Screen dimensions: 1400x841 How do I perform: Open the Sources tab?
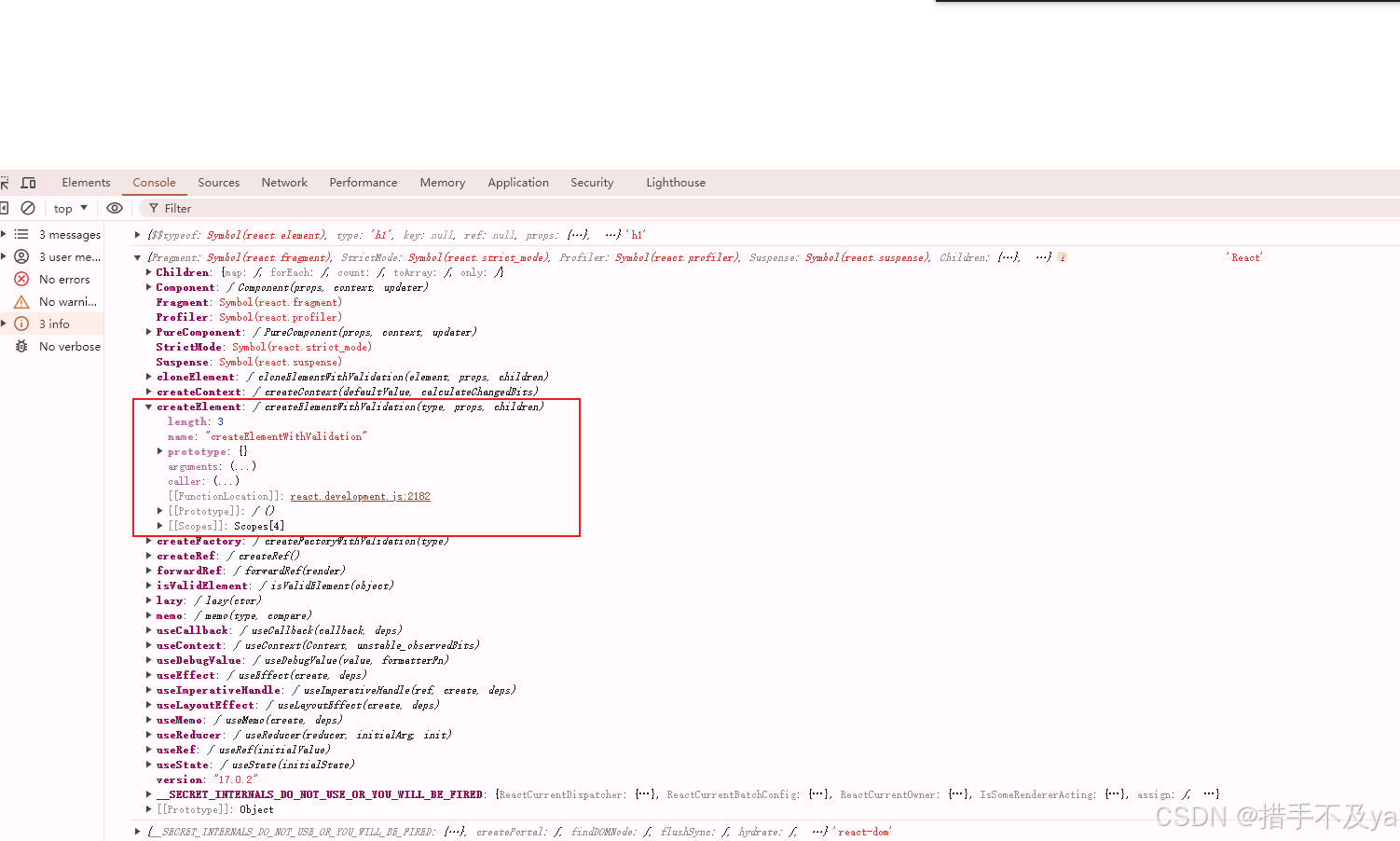tap(218, 183)
